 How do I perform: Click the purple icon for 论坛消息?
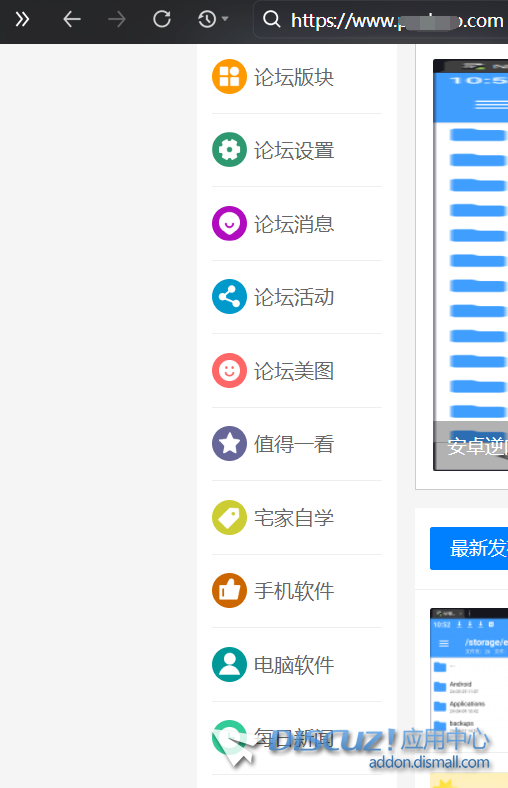(x=229, y=223)
